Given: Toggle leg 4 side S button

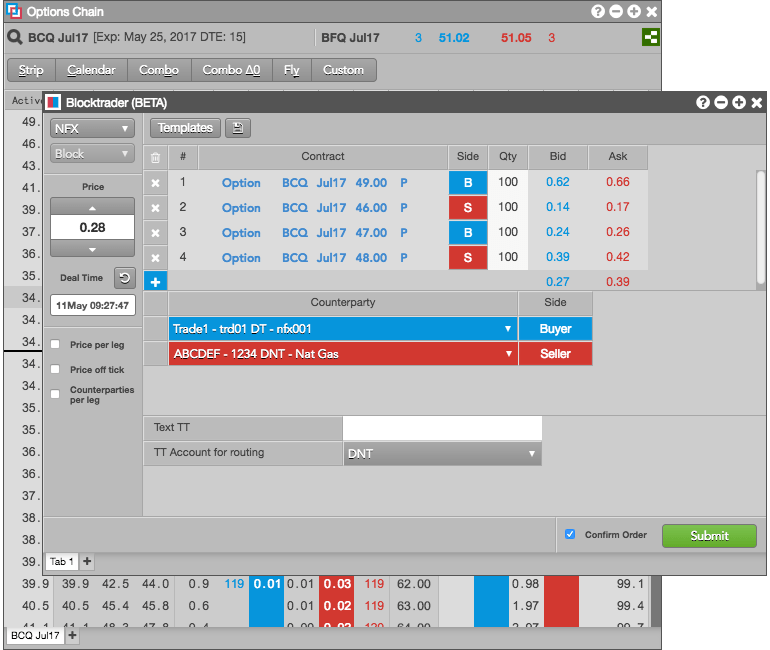Looking at the screenshot, I should click(x=468, y=258).
